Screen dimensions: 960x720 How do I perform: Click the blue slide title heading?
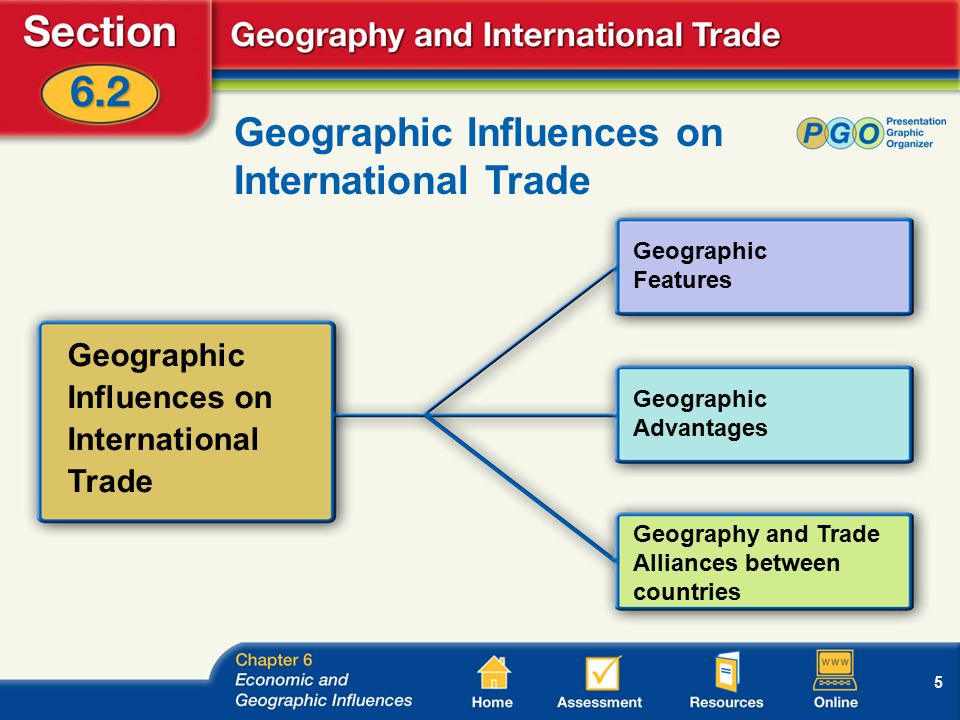tap(478, 157)
